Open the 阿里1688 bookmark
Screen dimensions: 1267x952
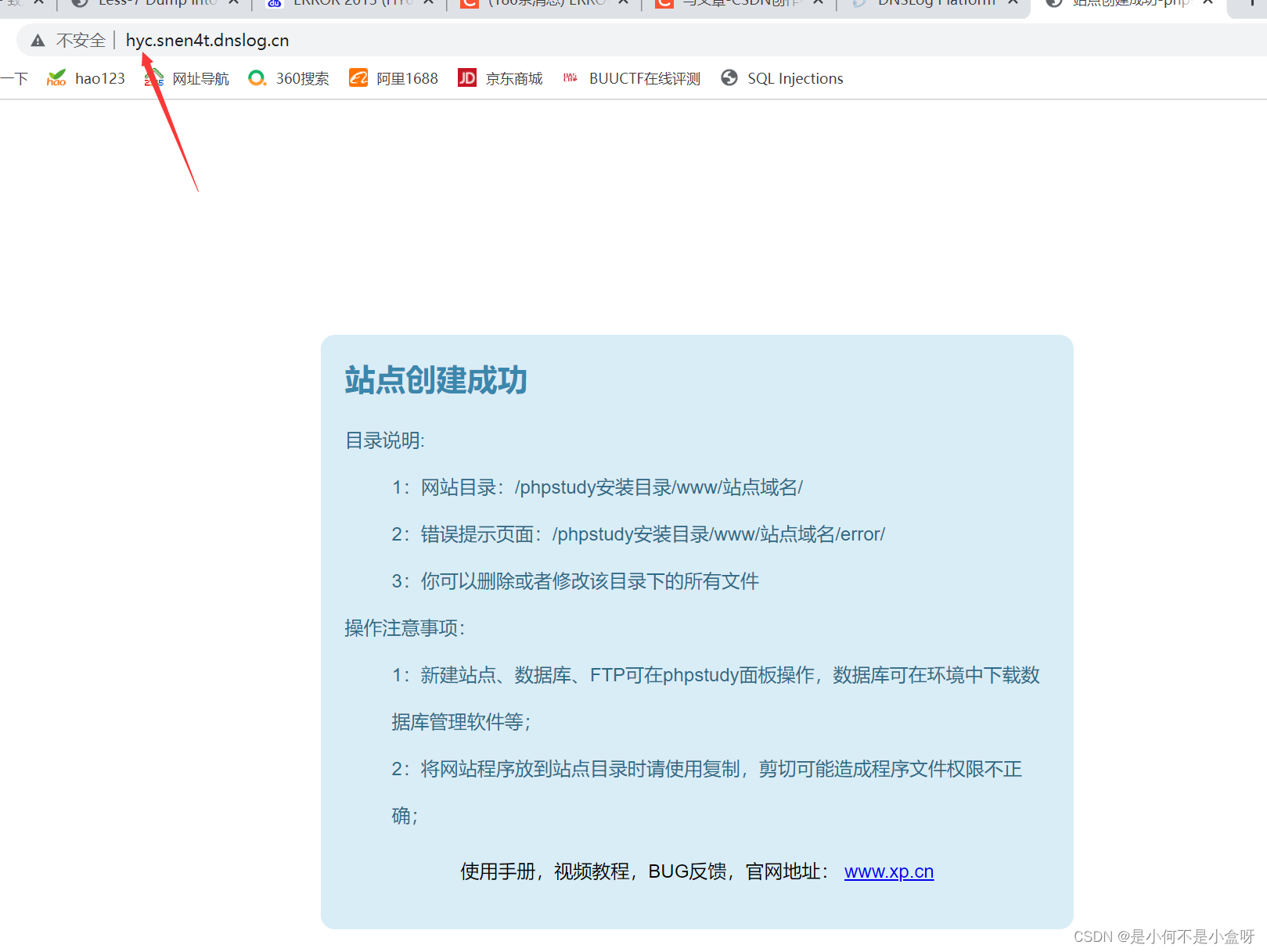(x=394, y=78)
